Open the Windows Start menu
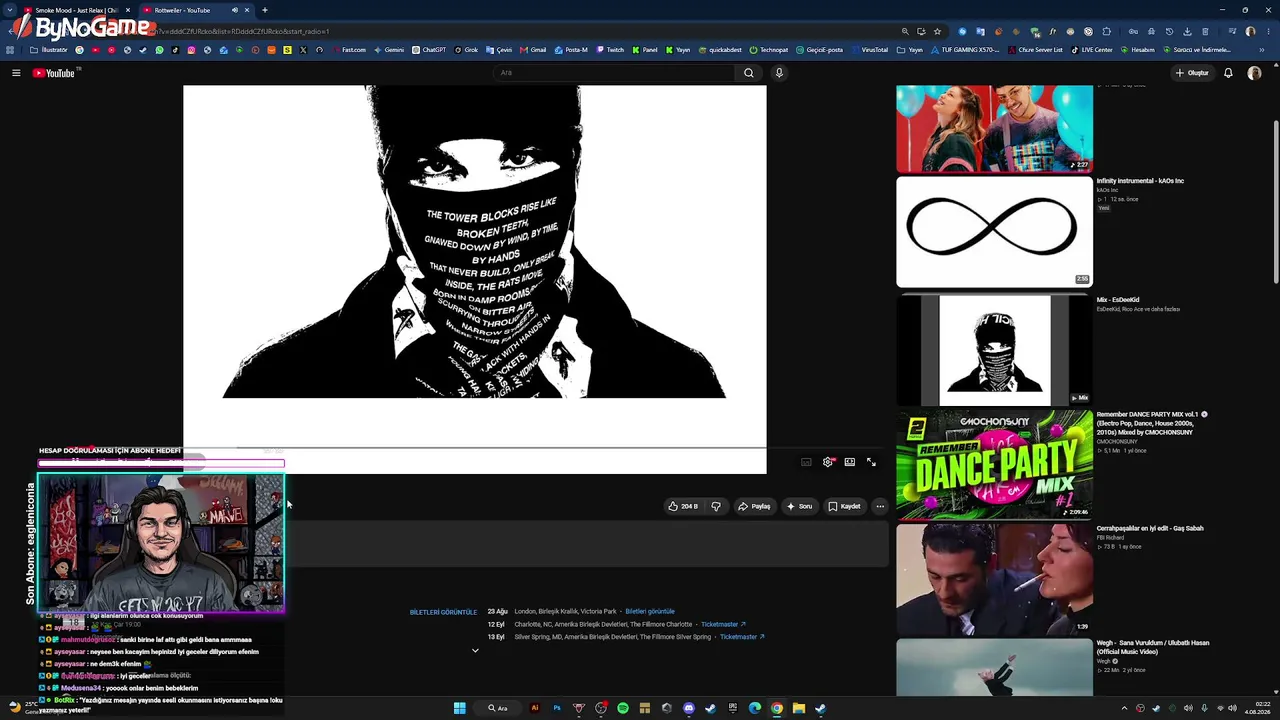The width and height of the screenshot is (1280, 720). (459, 708)
